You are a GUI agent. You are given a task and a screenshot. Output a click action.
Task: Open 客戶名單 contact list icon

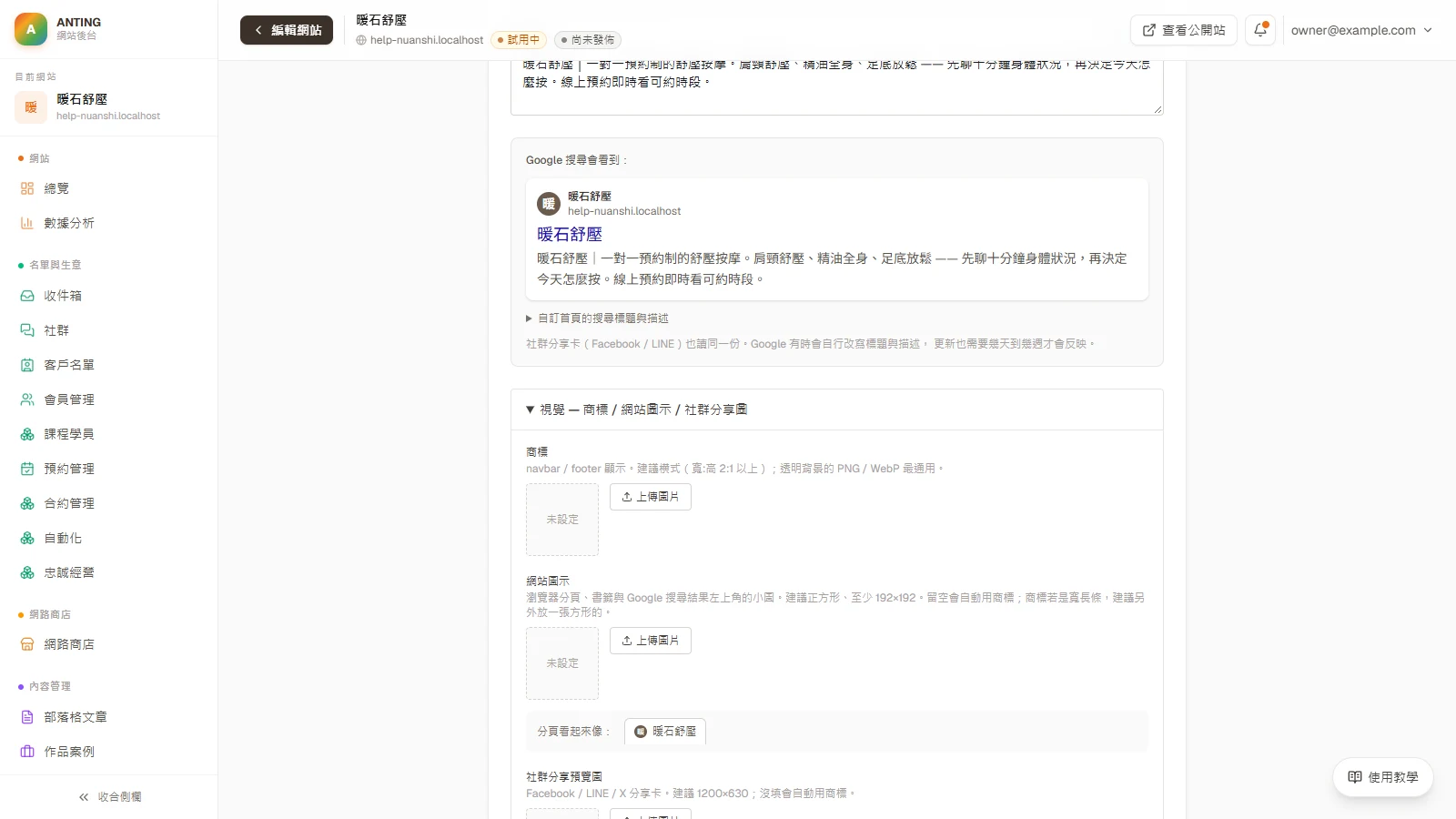(27, 365)
